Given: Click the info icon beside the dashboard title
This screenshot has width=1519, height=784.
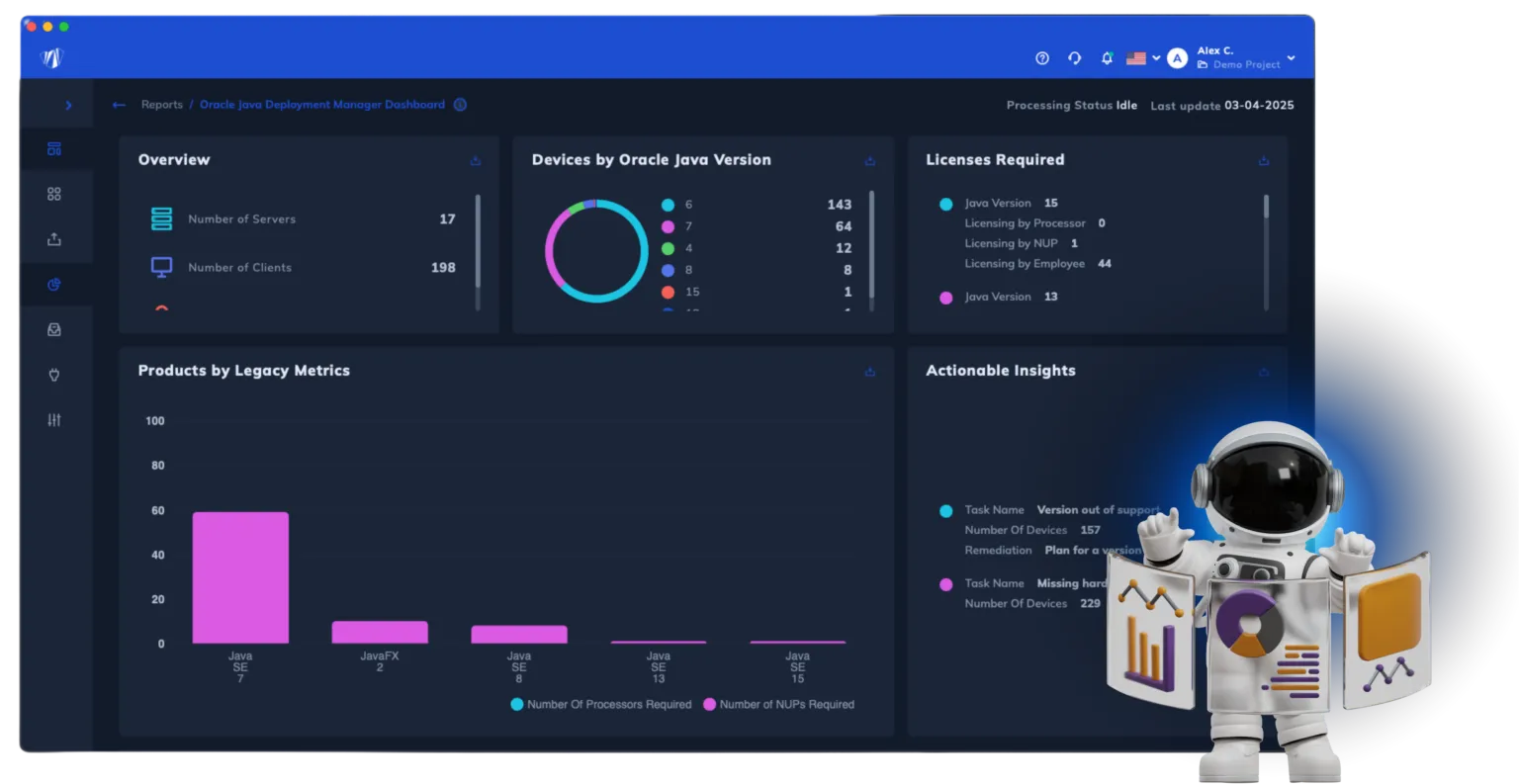Looking at the screenshot, I should tap(460, 105).
